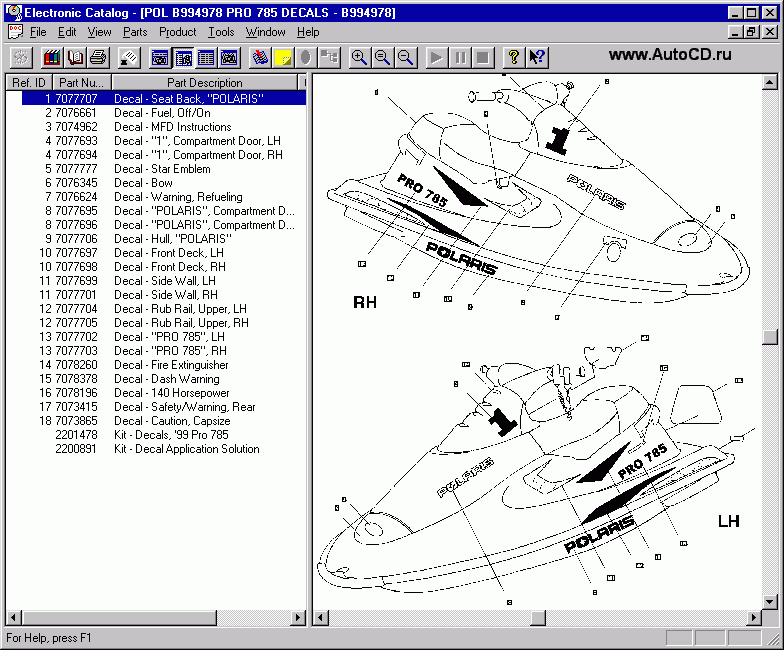
Task: Click the magnifier with horizontal lines icon
Action: click(x=382, y=58)
